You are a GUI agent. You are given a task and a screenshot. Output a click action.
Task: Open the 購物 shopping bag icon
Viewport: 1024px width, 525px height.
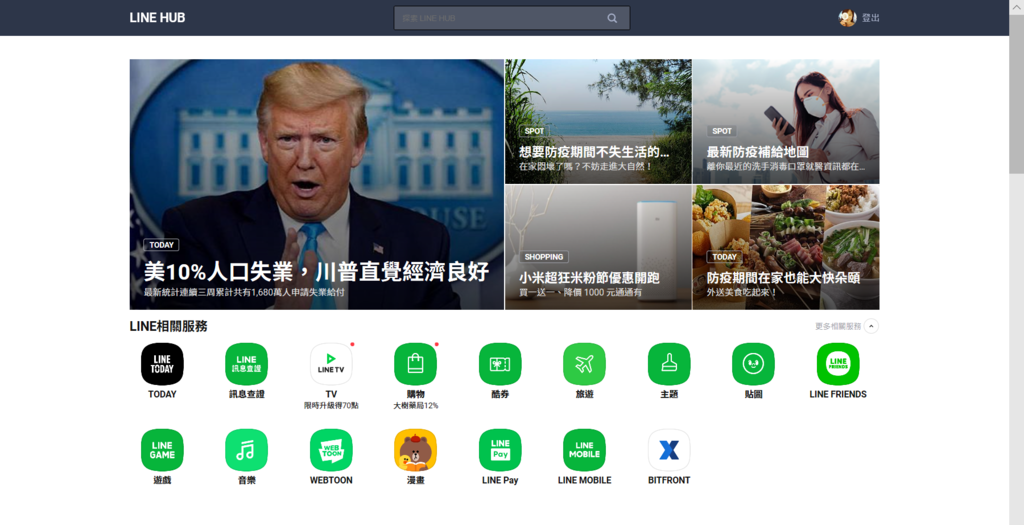point(415,364)
